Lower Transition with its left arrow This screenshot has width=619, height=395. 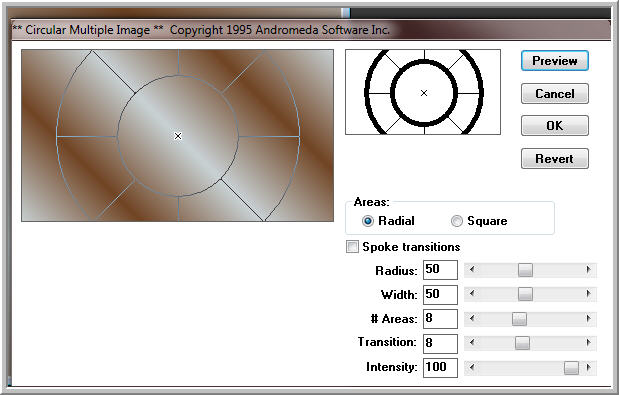tap(472, 343)
